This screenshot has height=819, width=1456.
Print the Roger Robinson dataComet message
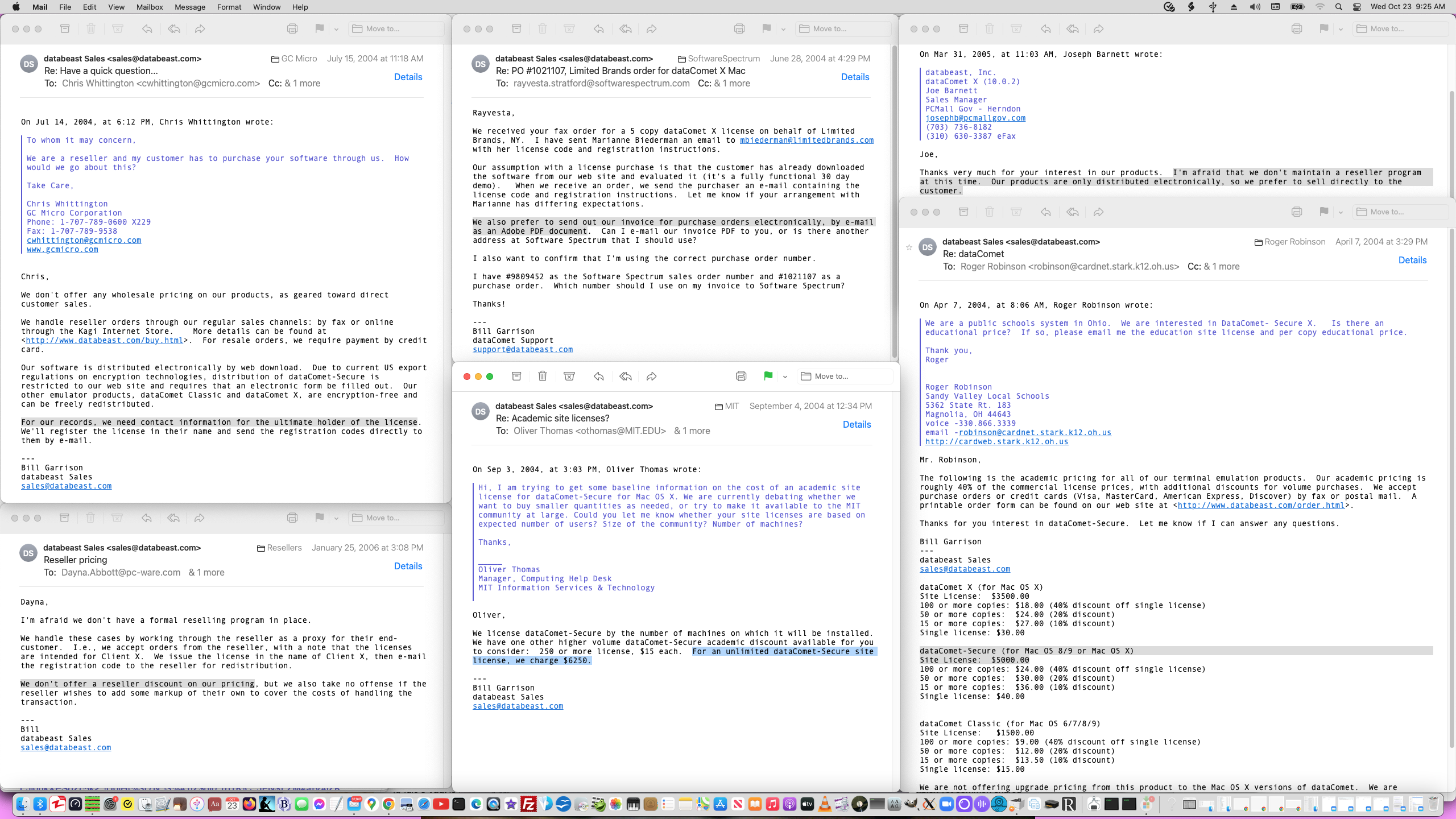(1297, 212)
